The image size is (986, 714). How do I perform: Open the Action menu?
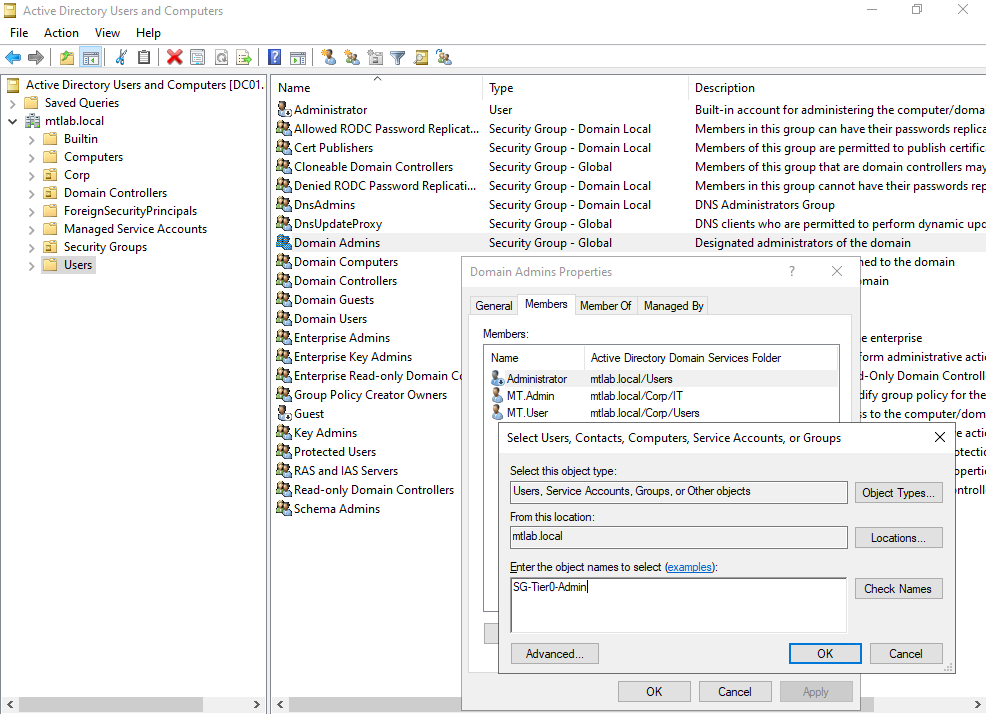(61, 33)
